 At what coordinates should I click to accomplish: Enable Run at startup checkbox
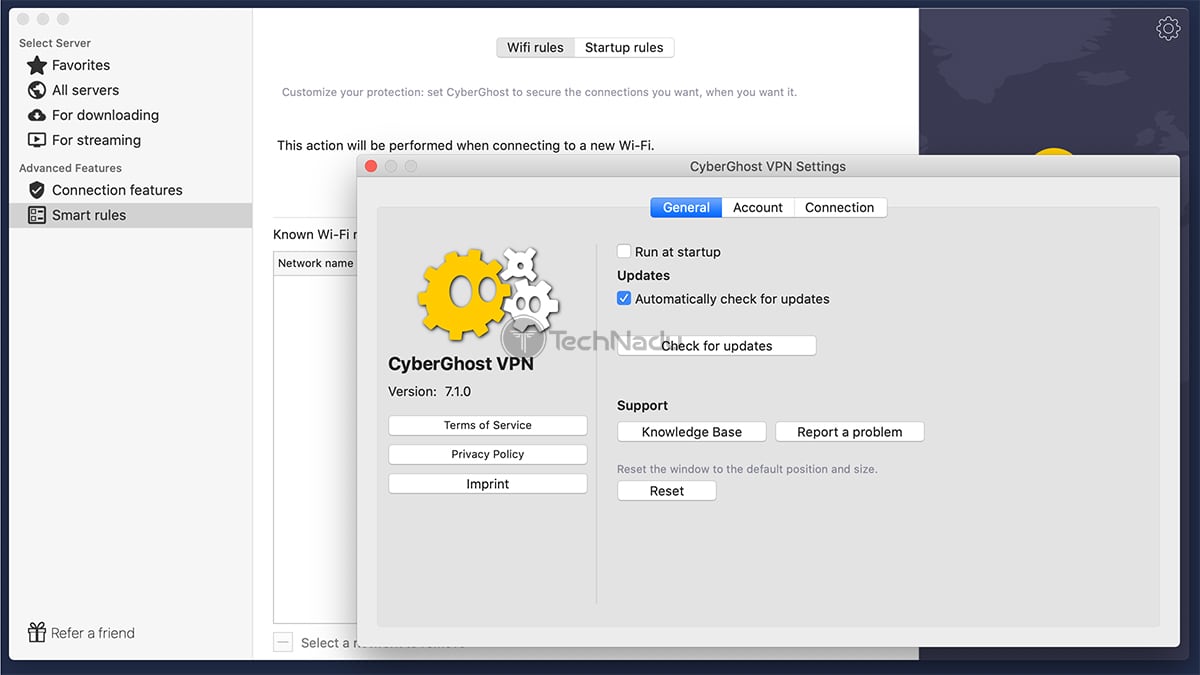pyautogui.click(x=624, y=252)
